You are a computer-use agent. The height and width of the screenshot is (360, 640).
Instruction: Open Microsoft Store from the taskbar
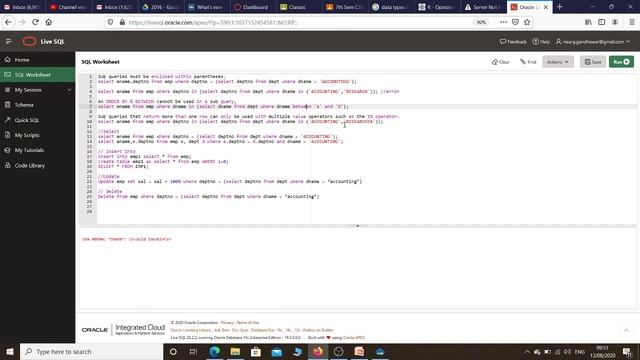tap(256, 351)
